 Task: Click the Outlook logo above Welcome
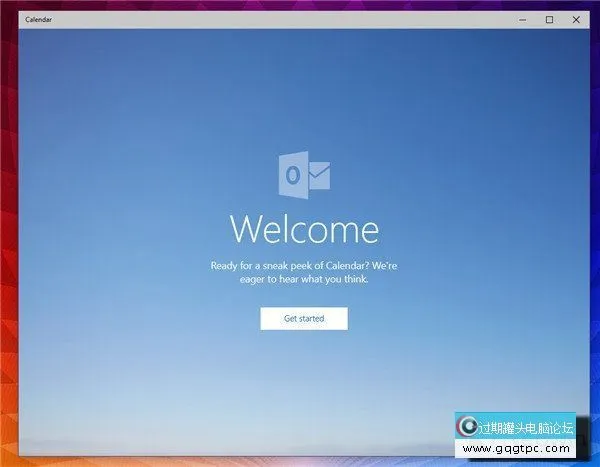[304, 174]
